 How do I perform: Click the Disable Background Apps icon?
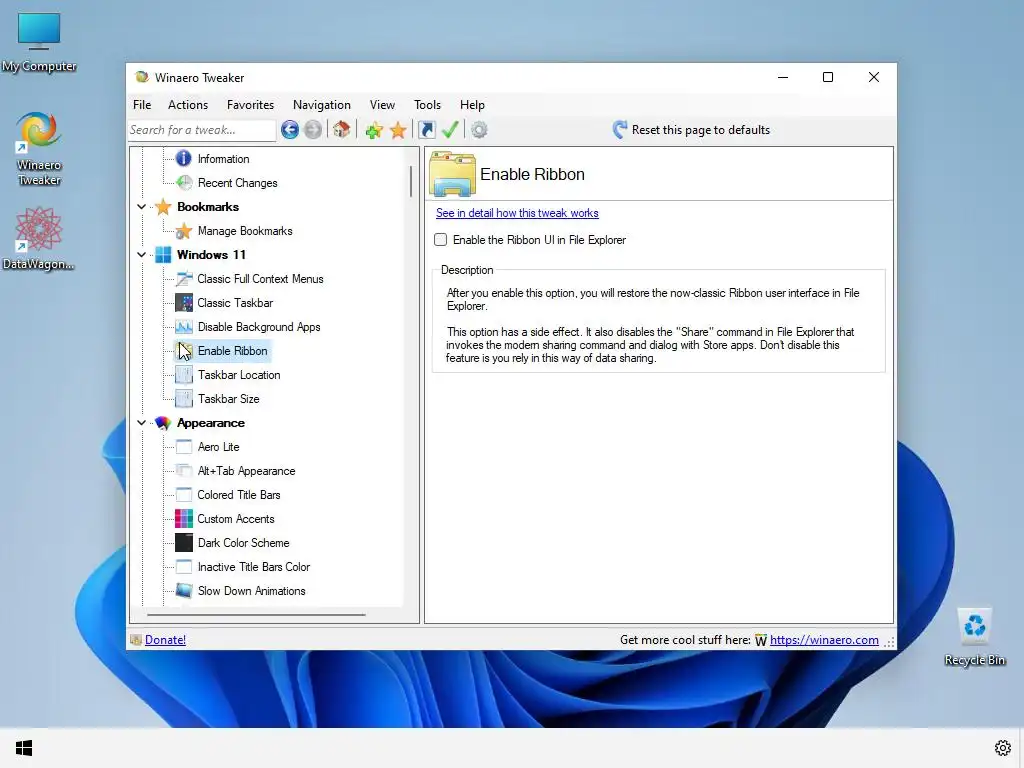coord(184,327)
